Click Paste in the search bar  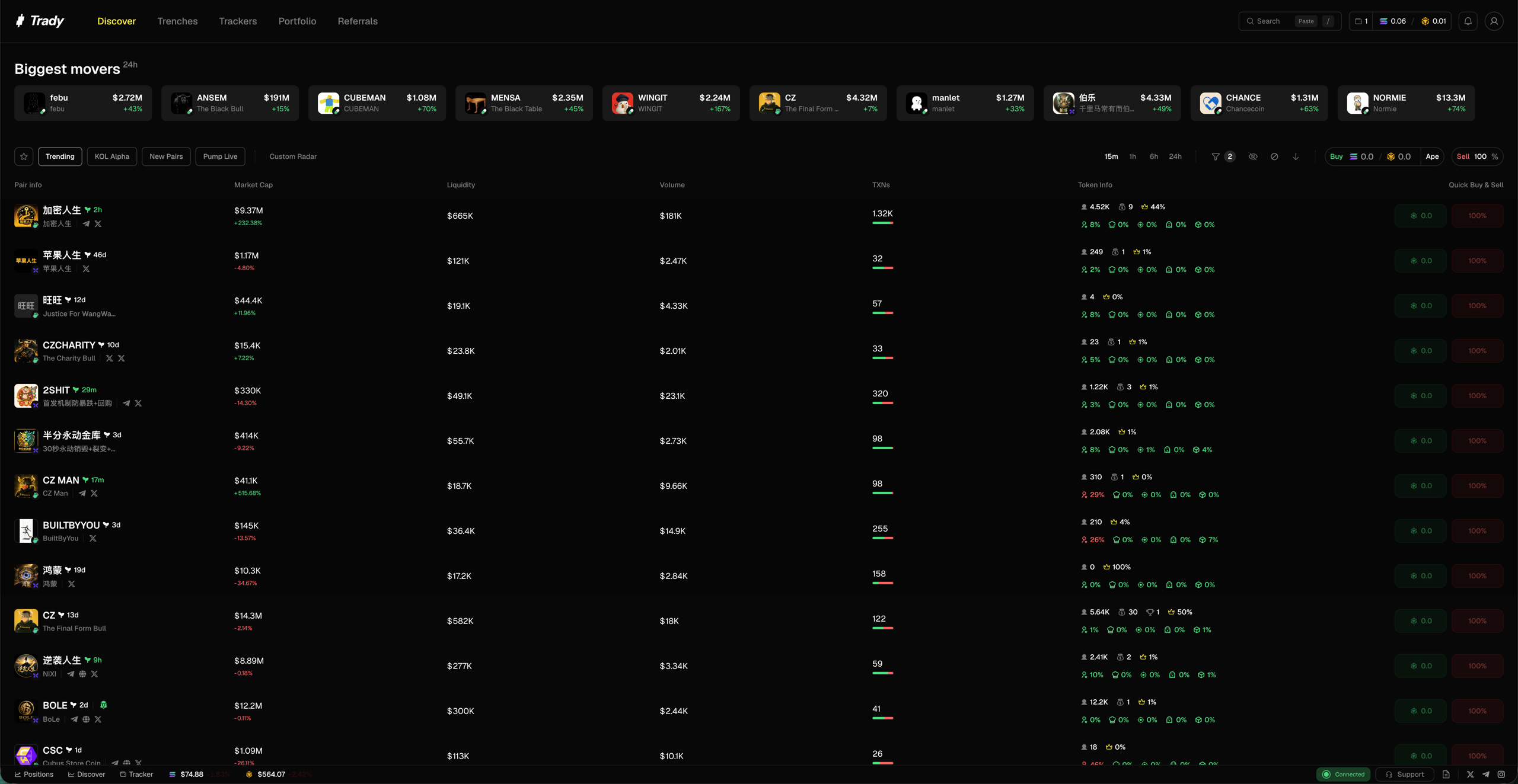[1306, 21]
